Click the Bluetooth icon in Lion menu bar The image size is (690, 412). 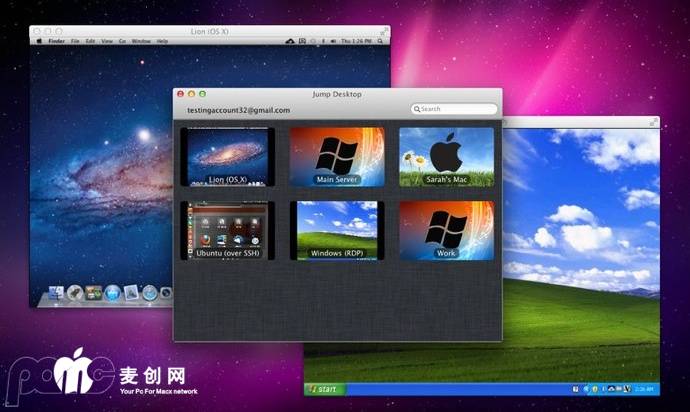(323, 41)
